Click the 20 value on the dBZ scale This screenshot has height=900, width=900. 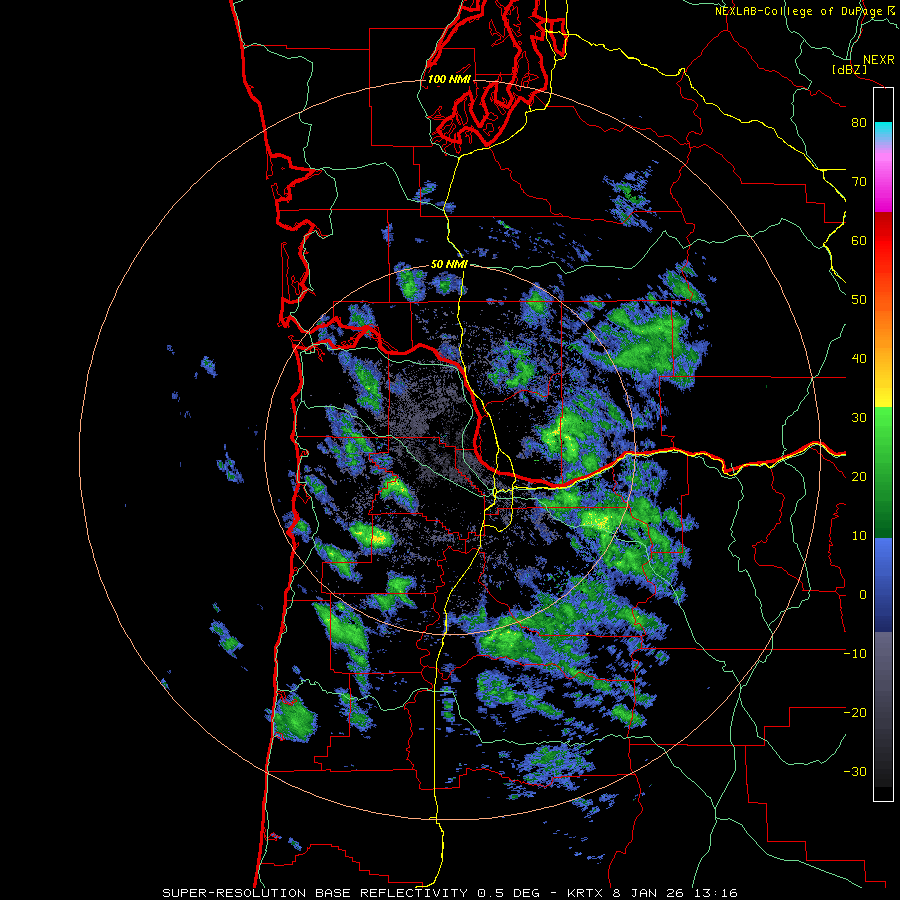(859, 477)
